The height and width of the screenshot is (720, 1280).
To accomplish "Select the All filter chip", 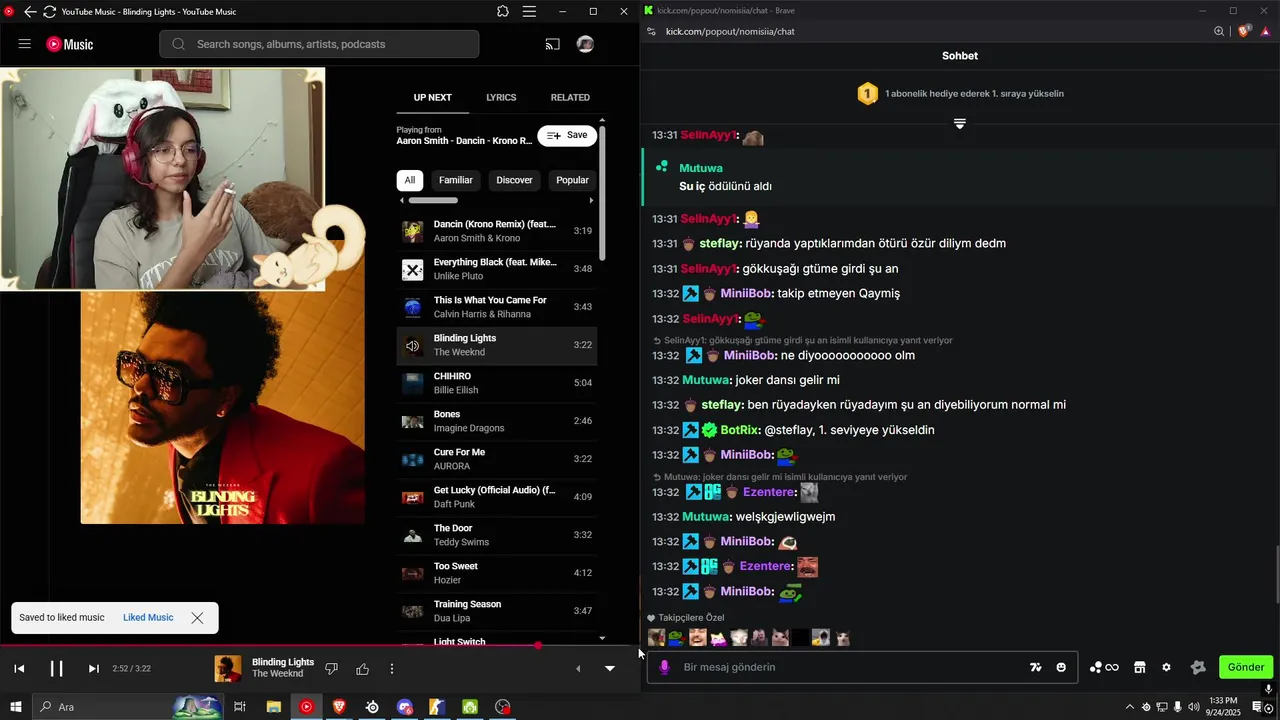I will [410, 180].
